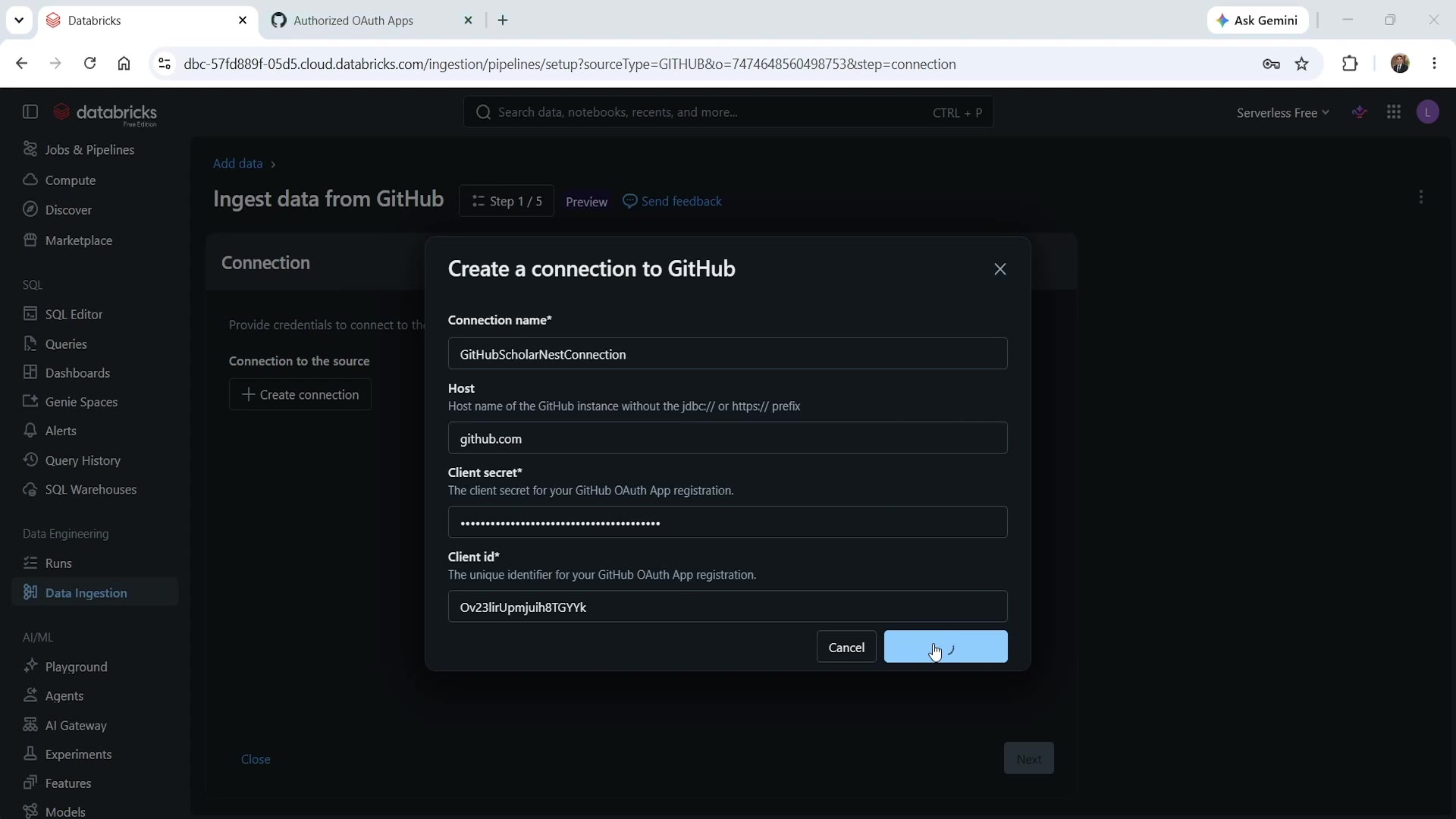Image resolution: width=1456 pixels, height=819 pixels.
Task: Click the Send feedback link
Action: tap(672, 201)
